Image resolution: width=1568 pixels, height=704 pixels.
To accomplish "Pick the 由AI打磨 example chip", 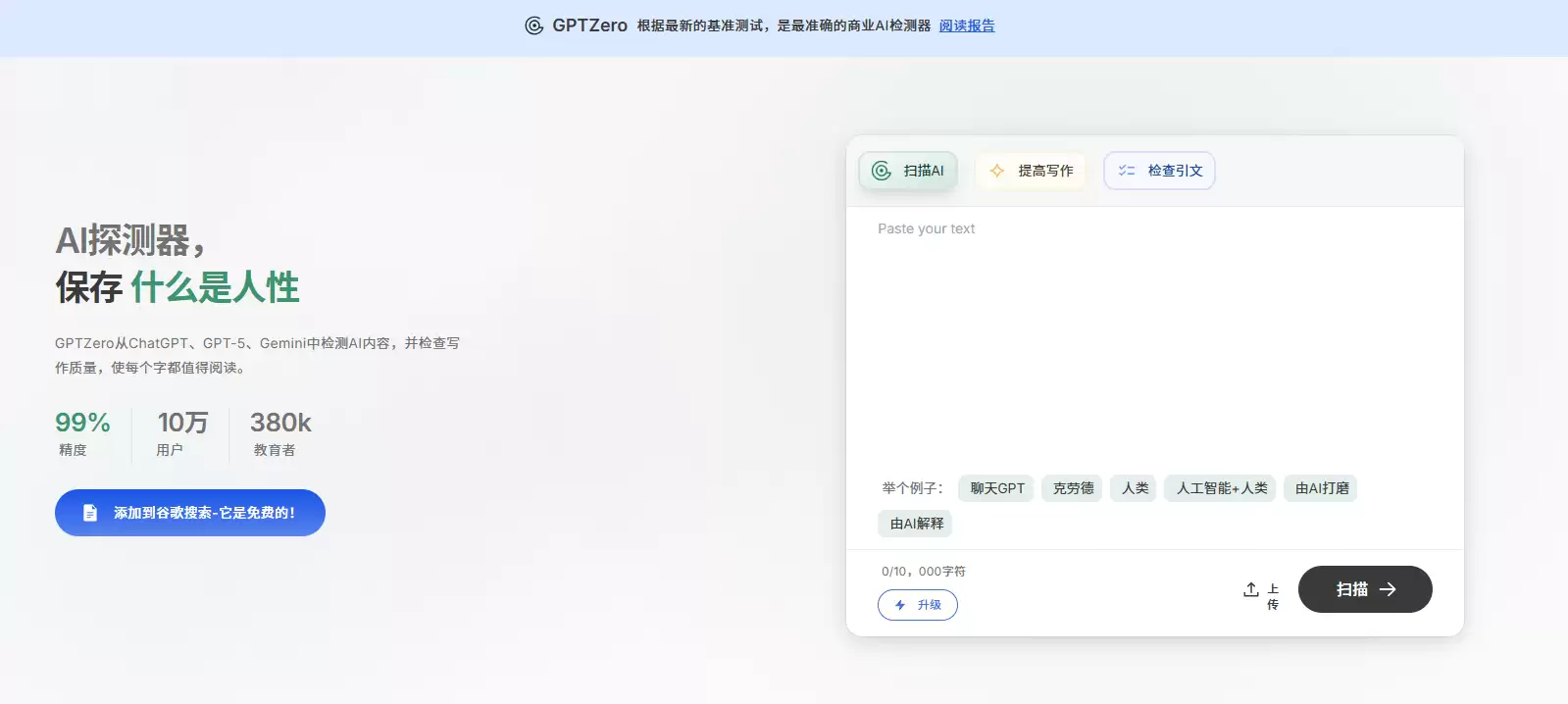I will point(1320,488).
